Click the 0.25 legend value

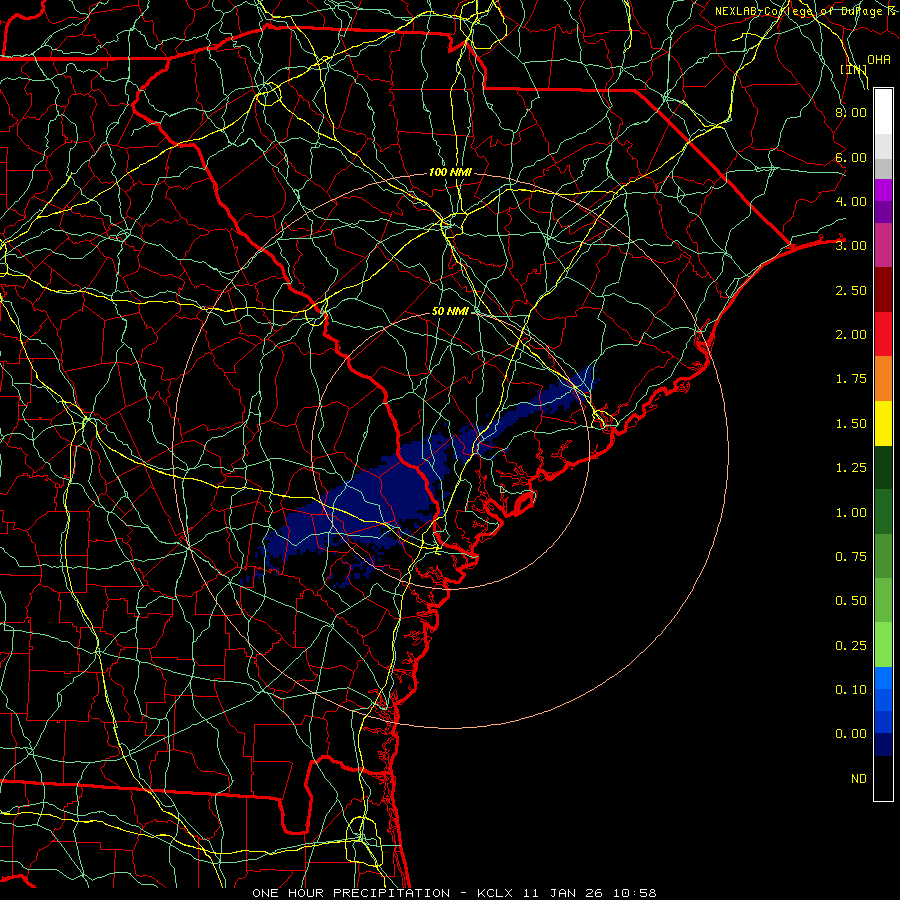[851, 646]
